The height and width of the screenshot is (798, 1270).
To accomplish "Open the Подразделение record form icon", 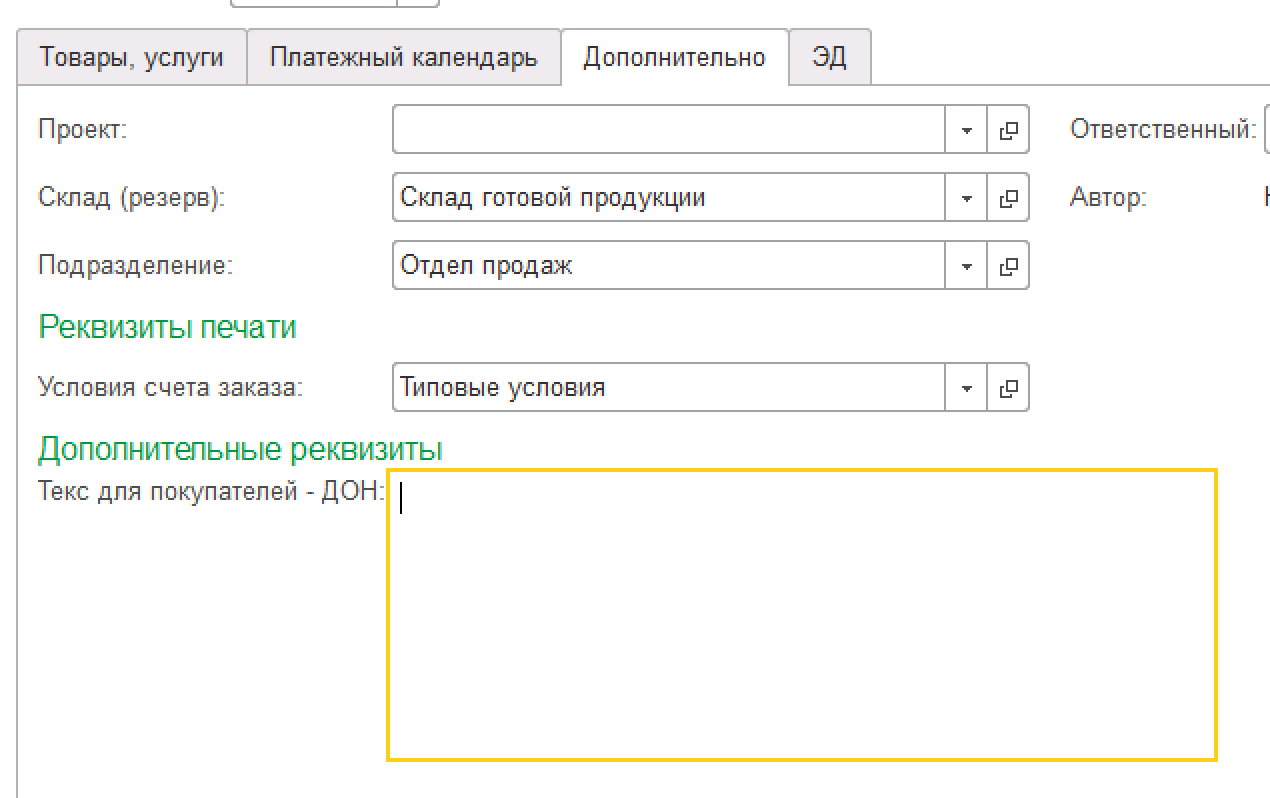I will (x=1008, y=266).
